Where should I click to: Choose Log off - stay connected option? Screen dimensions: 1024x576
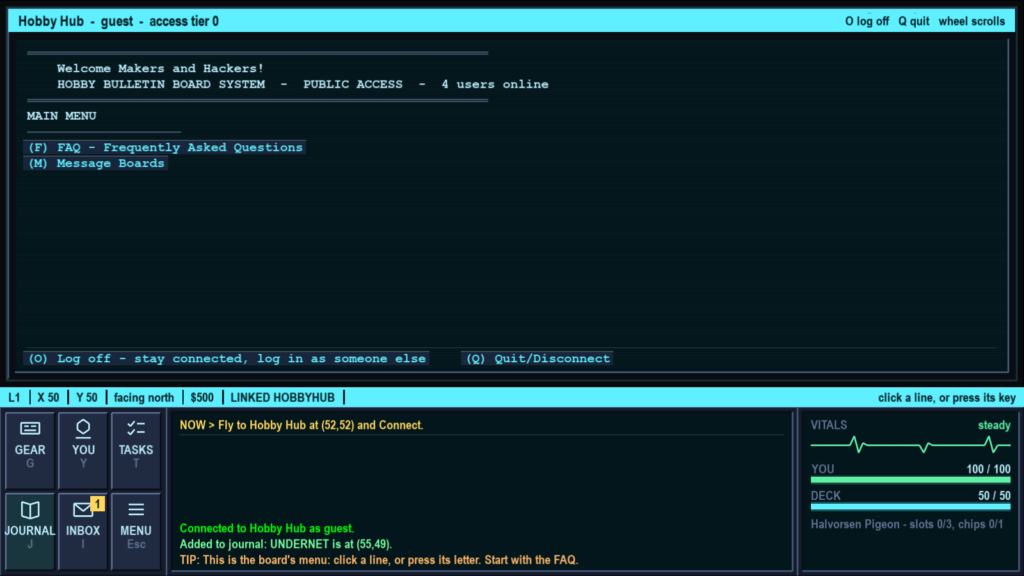pos(227,359)
